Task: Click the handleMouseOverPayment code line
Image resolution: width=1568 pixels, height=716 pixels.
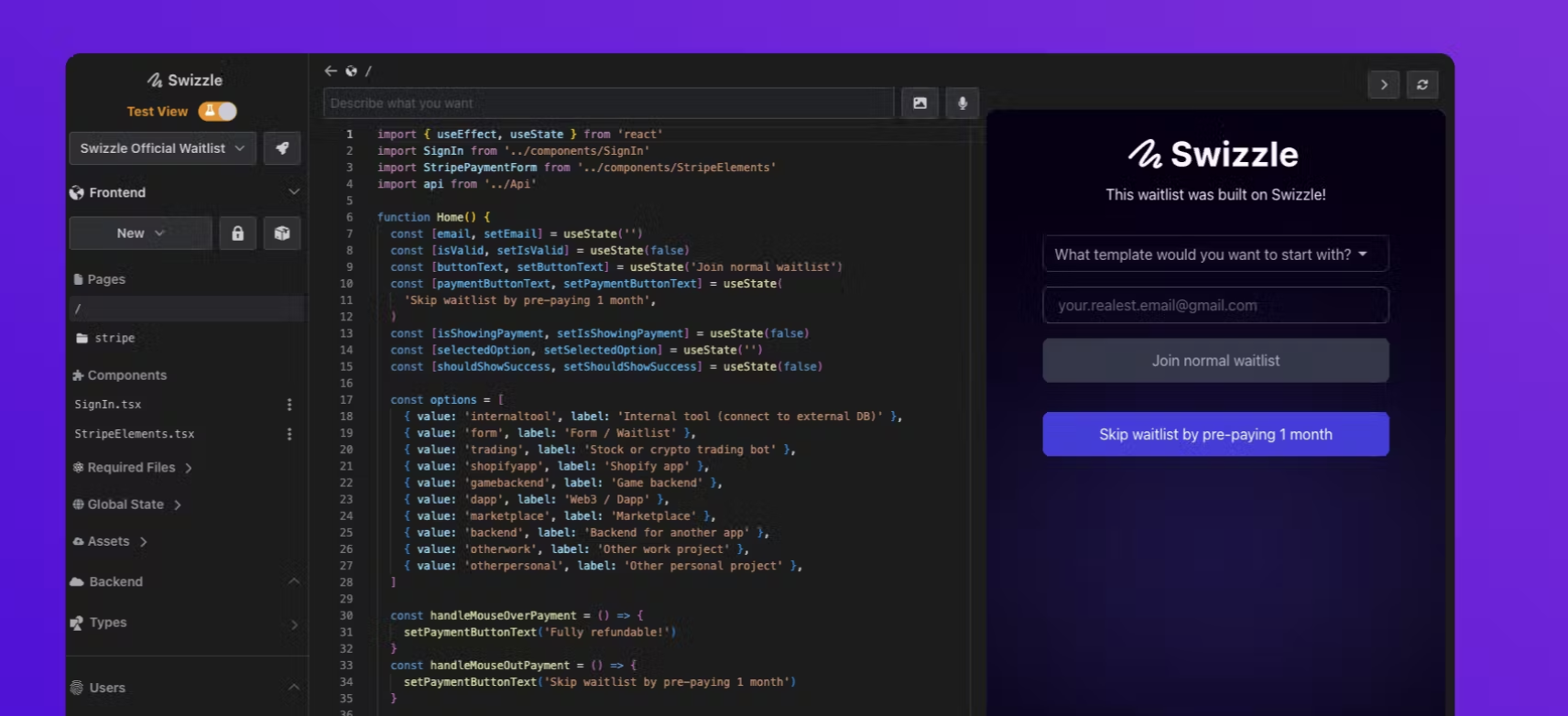Action: [517, 615]
